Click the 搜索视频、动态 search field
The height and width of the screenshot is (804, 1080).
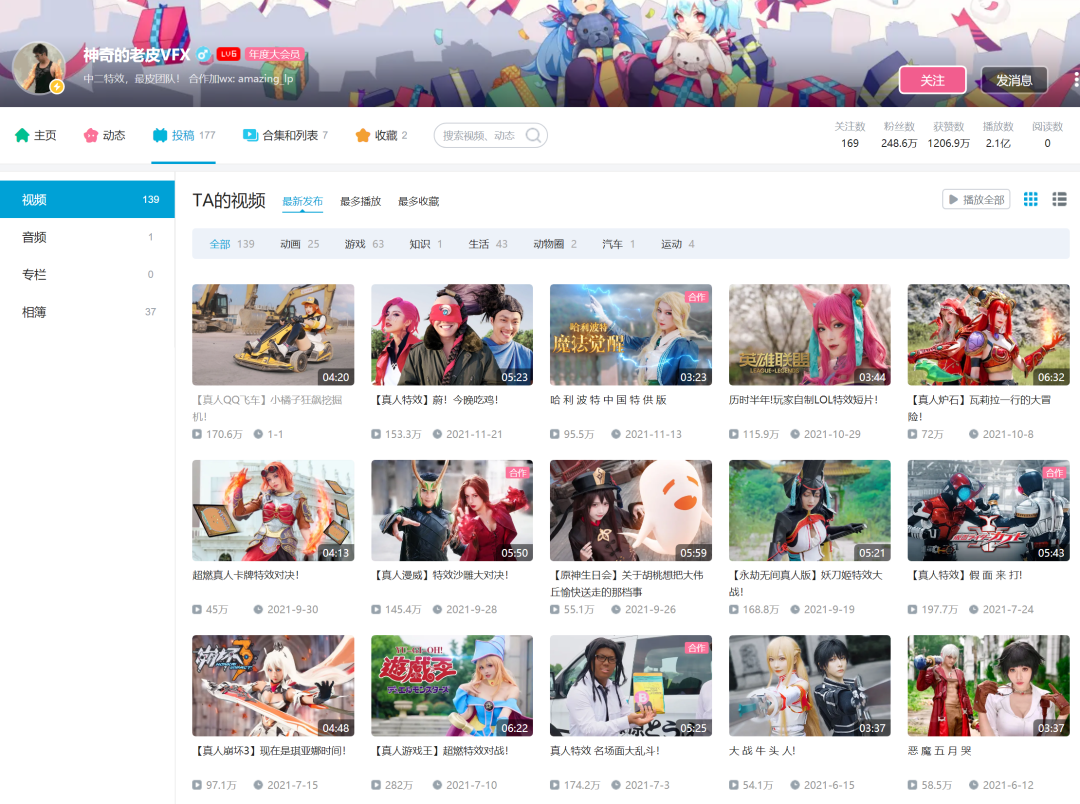tap(490, 135)
